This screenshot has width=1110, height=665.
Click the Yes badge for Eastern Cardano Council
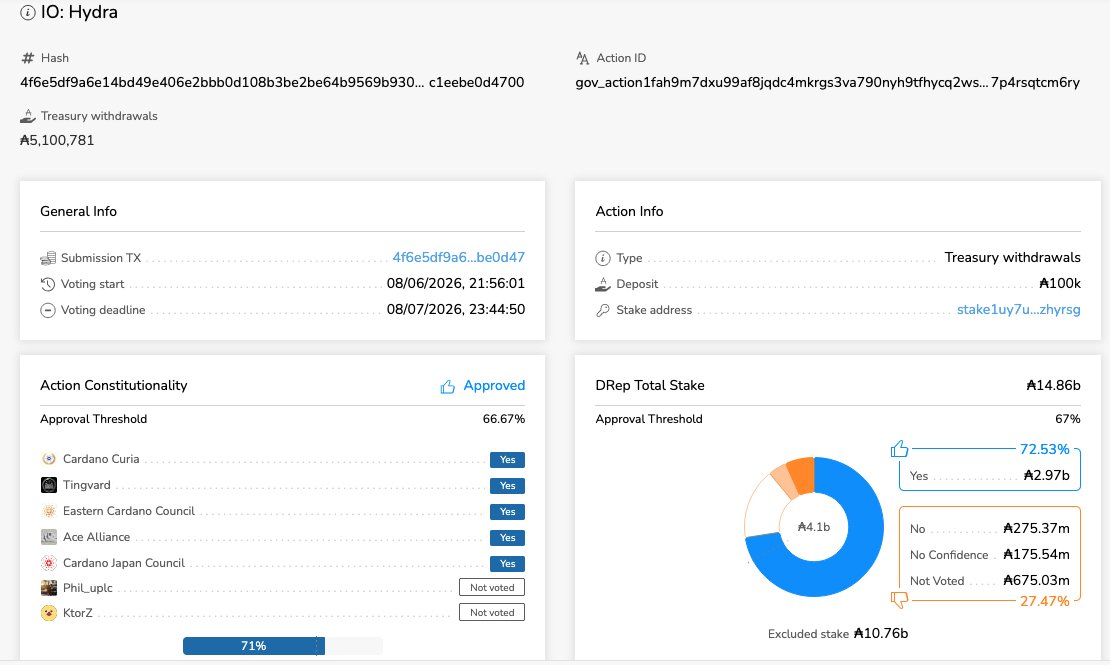point(508,512)
